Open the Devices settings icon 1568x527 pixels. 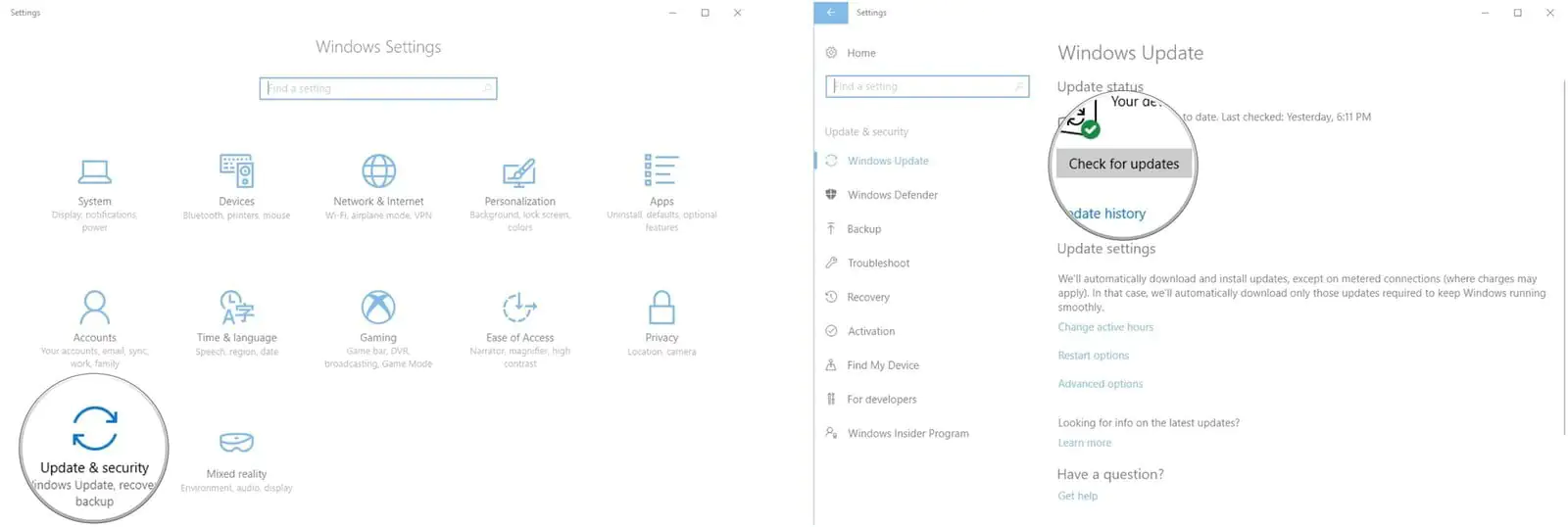pos(236,170)
